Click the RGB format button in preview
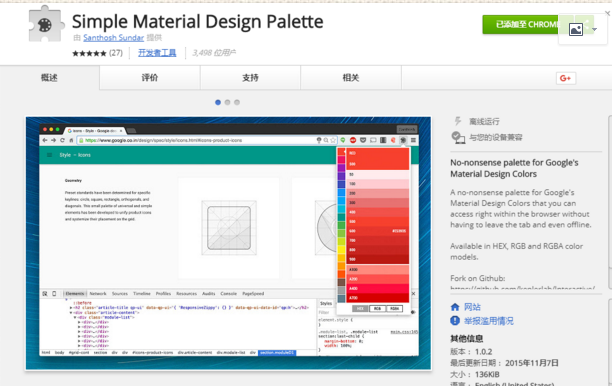This screenshot has height=386, width=612. tap(377, 309)
